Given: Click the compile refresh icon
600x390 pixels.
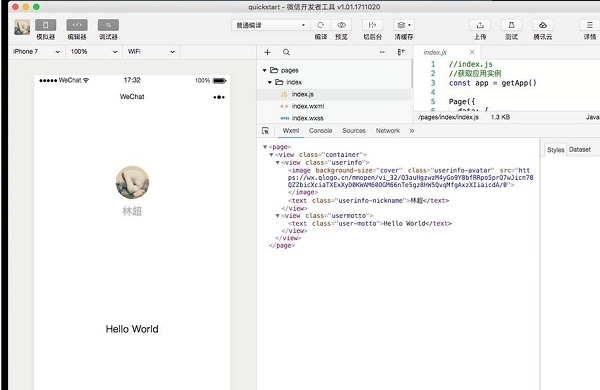Looking at the screenshot, I should pos(321,25).
